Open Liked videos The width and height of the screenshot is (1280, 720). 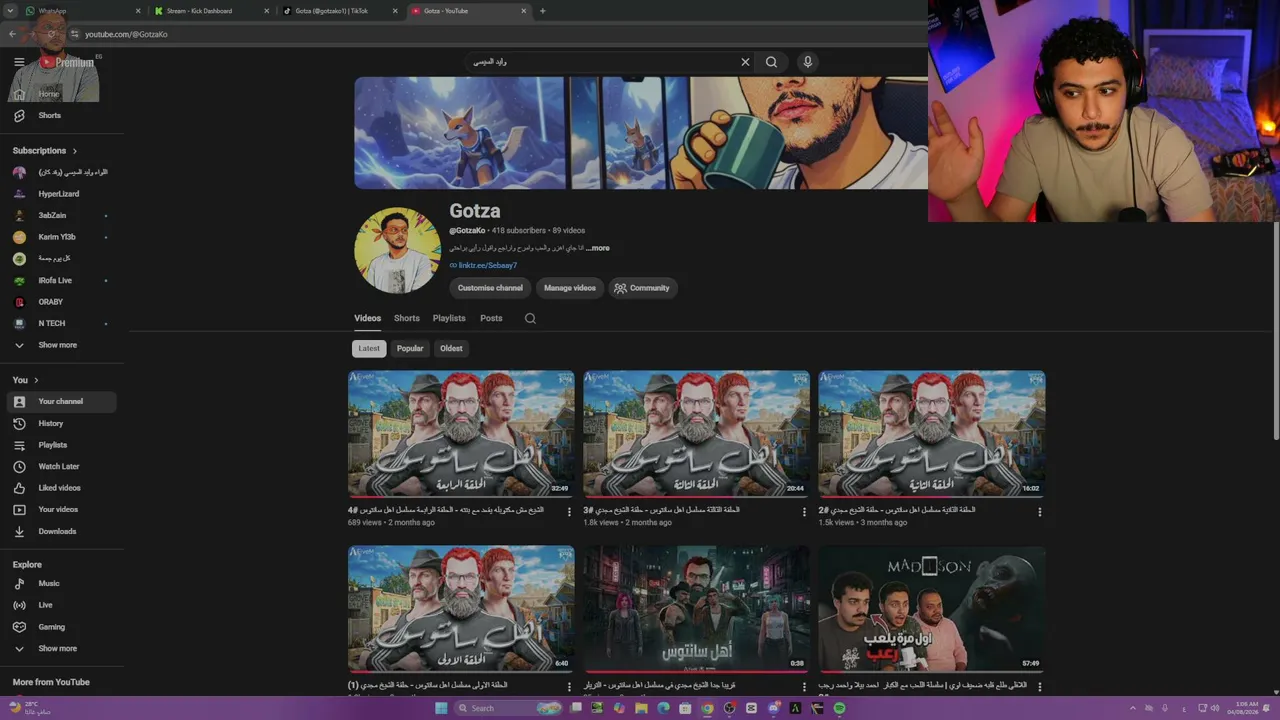[62, 488]
